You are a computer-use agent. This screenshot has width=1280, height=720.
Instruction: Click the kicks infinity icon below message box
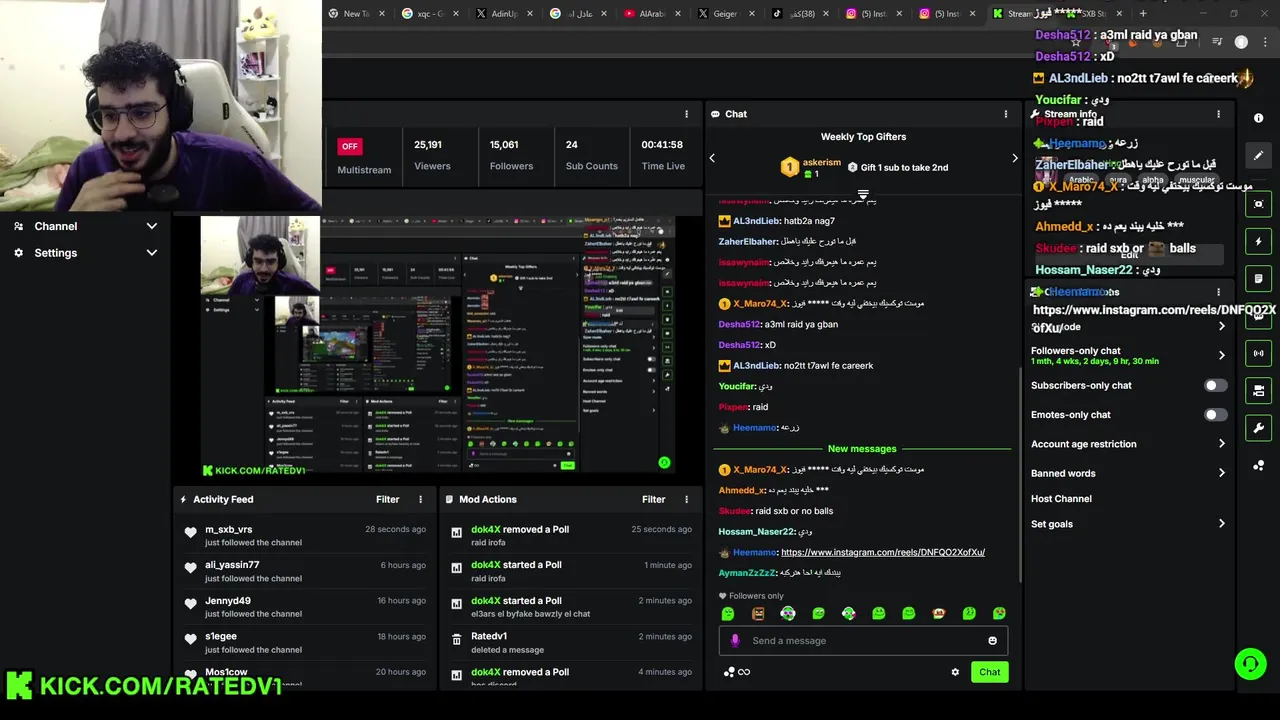[737, 672]
